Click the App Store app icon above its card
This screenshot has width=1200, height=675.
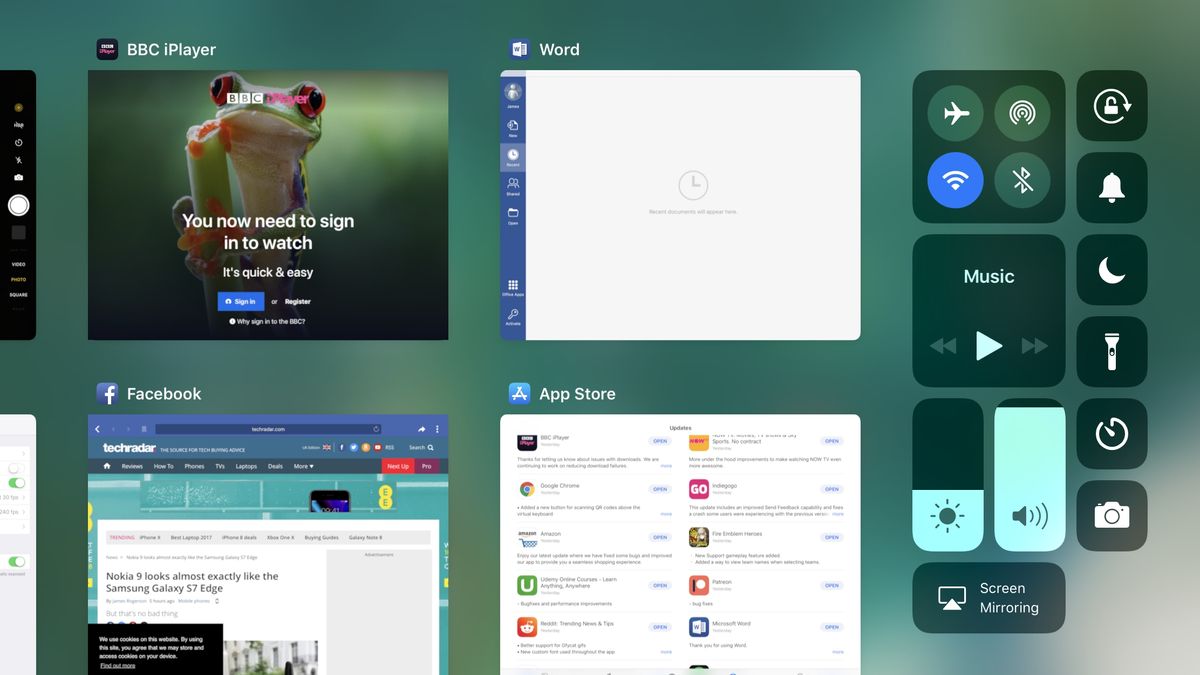pos(519,393)
